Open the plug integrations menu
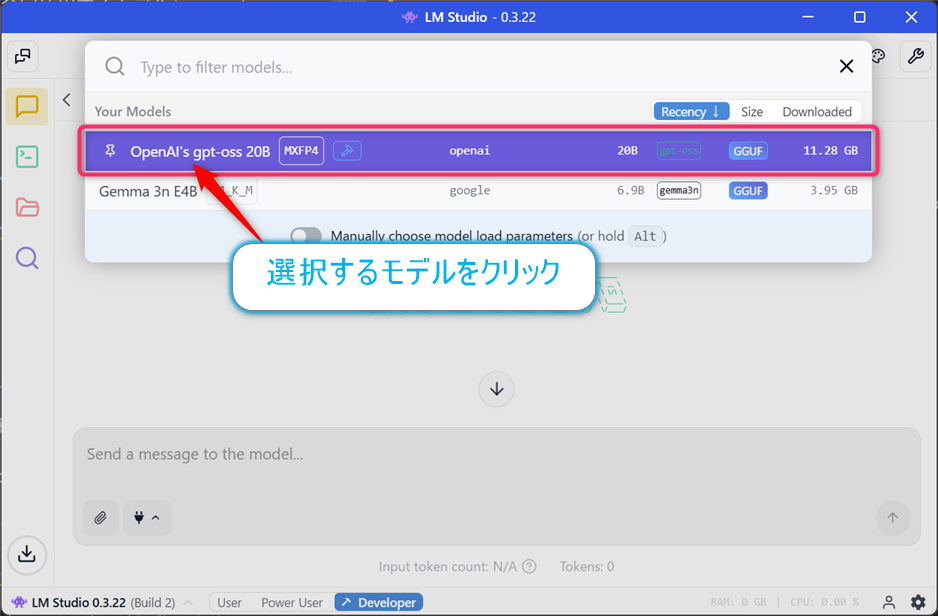The image size is (938, 616). point(147,517)
